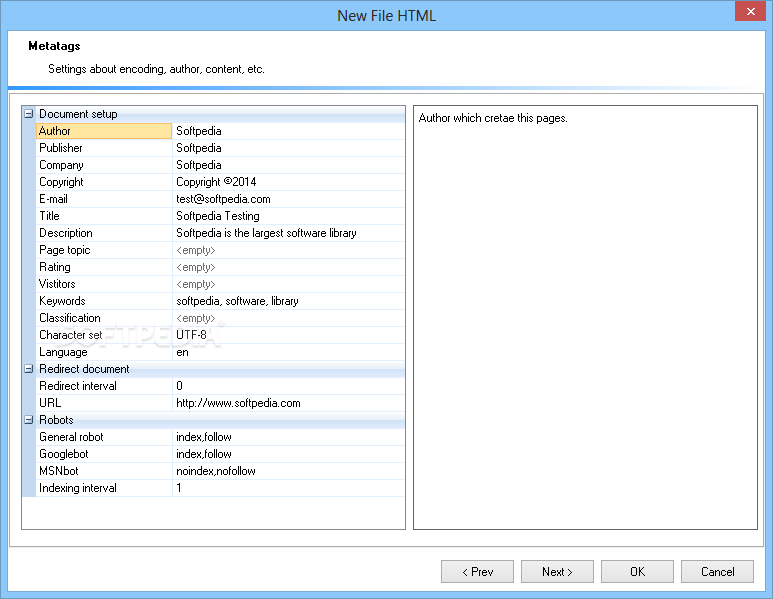This screenshot has width=773, height=599.
Task: Collapse the Document setup section
Action: point(29,114)
